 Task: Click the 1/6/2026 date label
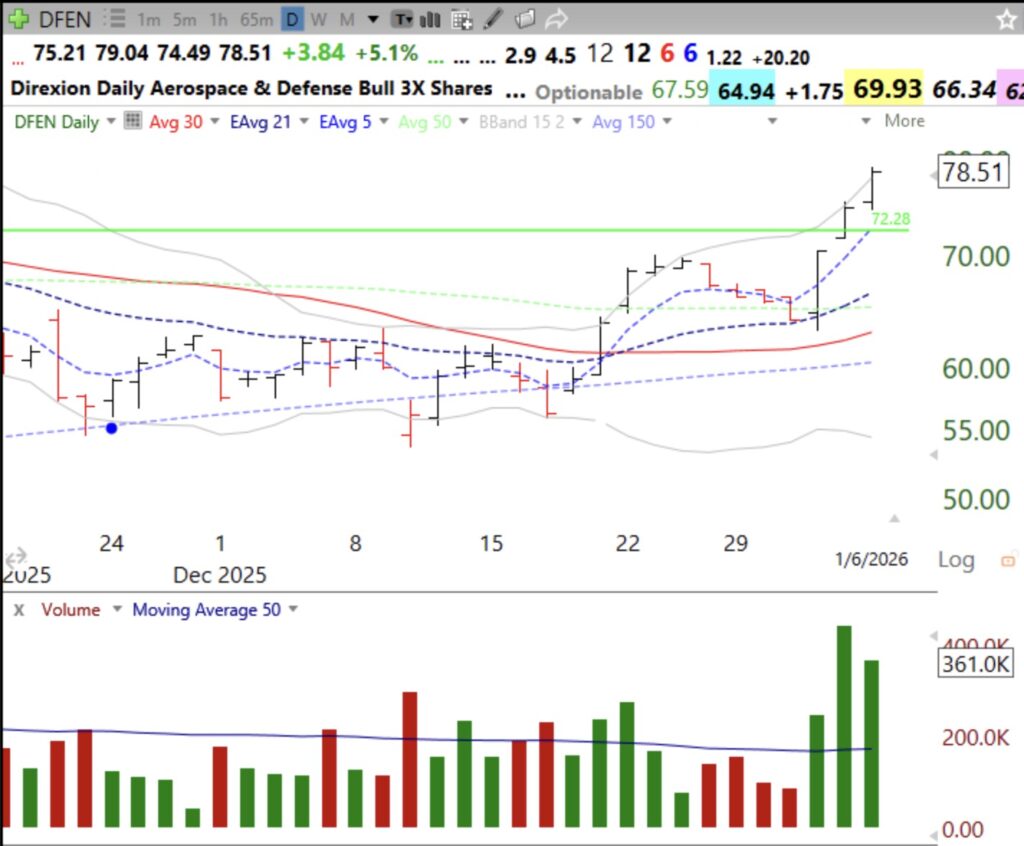871,559
